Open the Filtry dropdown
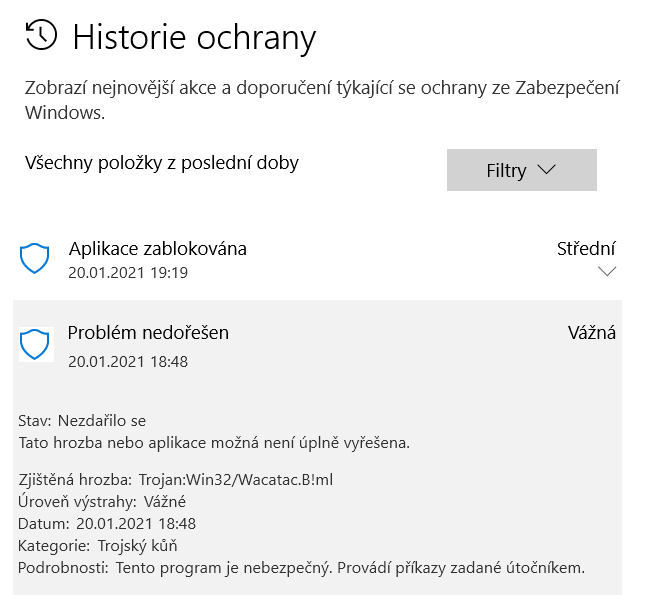This screenshot has width=651, height=595. pos(521,170)
